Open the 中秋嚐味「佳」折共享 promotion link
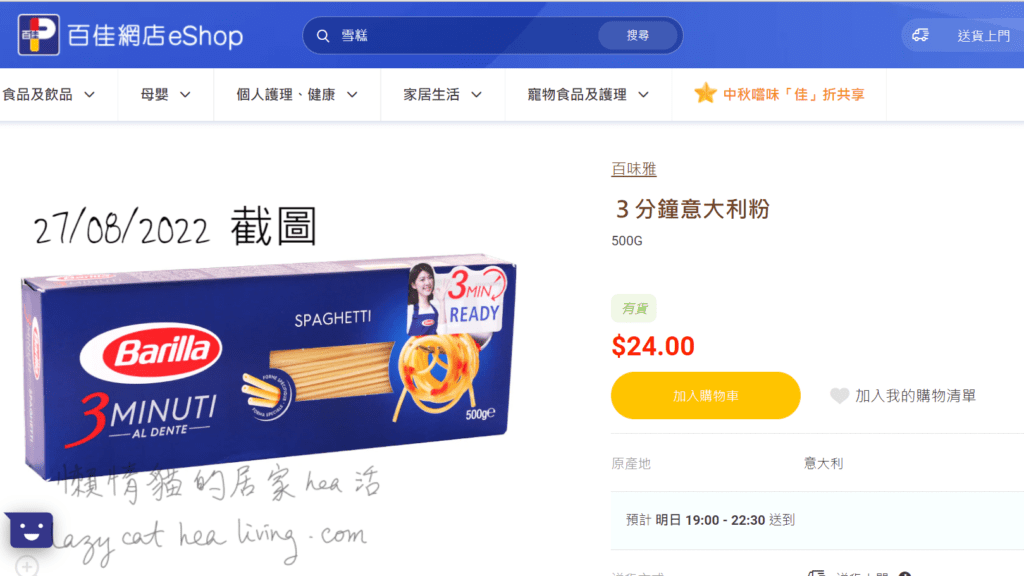The image size is (1024, 576). pos(793,95)
